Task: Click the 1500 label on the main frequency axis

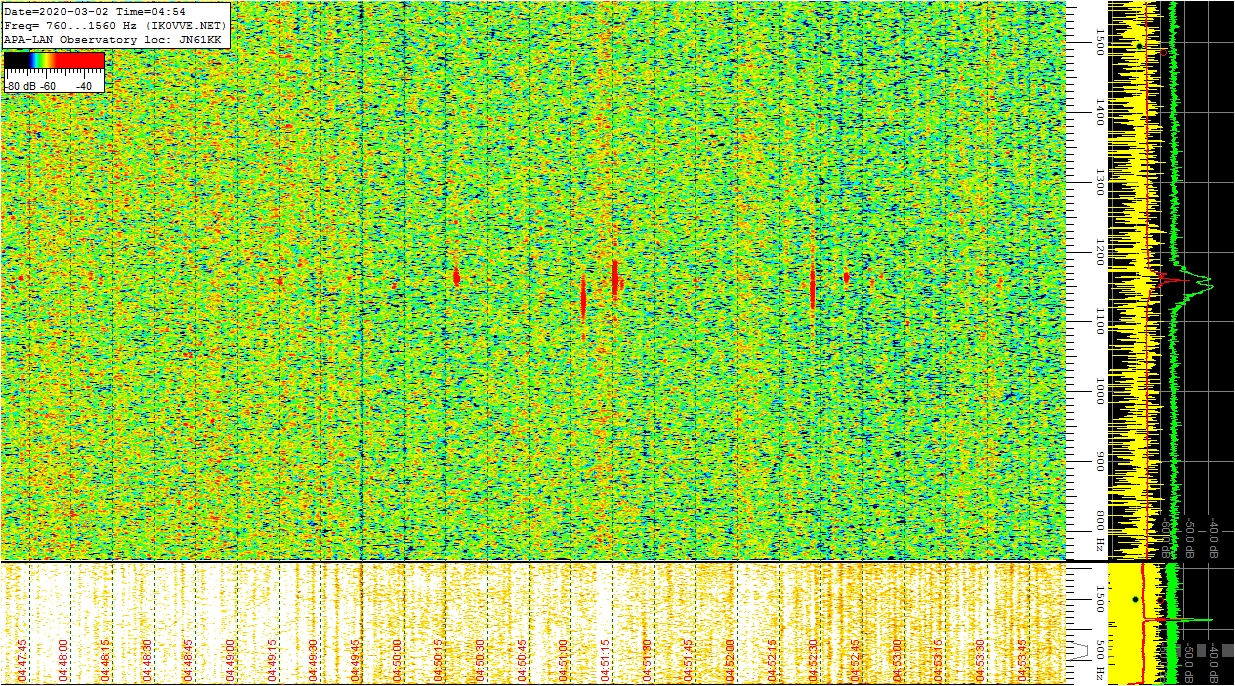Action: click(1099, 41)
